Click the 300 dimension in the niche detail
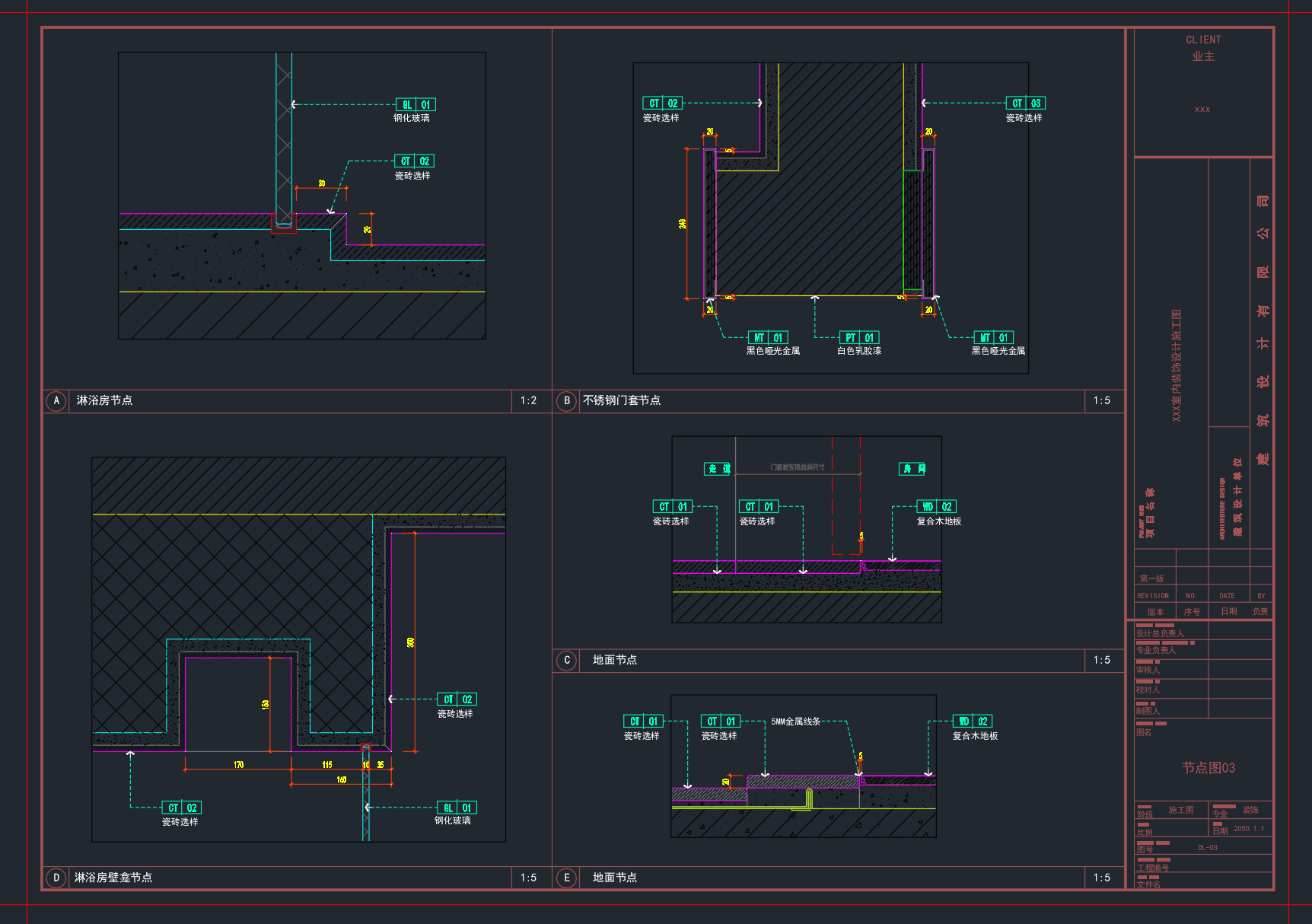Viewport: 1312px width, 924px height. tap(411, 642)
